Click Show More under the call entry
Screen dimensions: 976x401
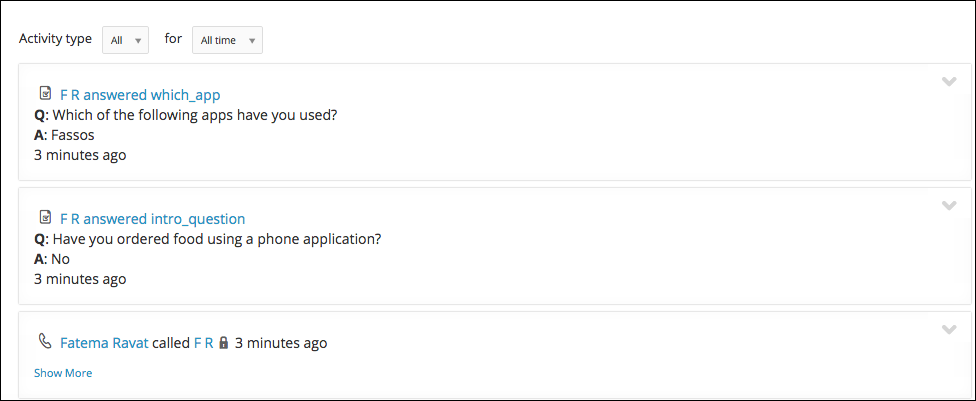tap(63, 373)
